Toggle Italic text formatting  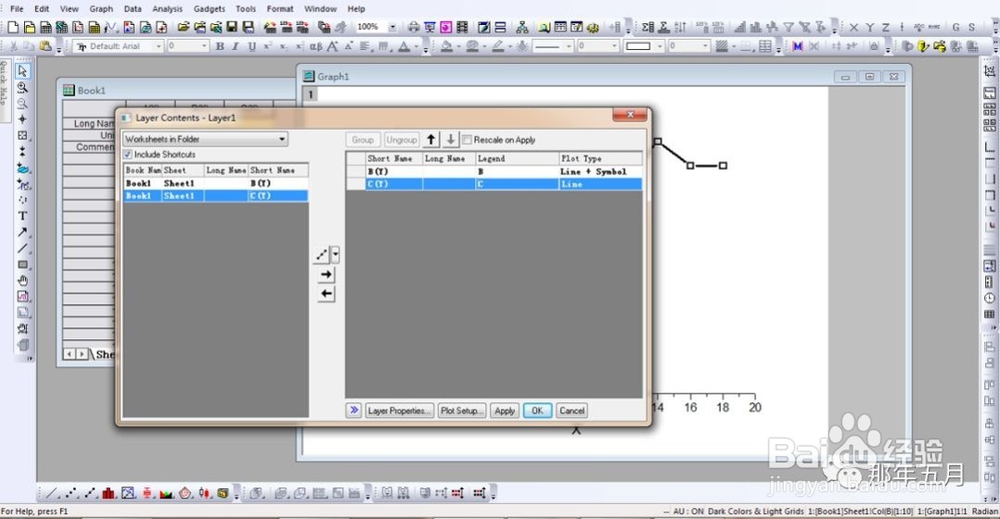click(x=235, y=47)
